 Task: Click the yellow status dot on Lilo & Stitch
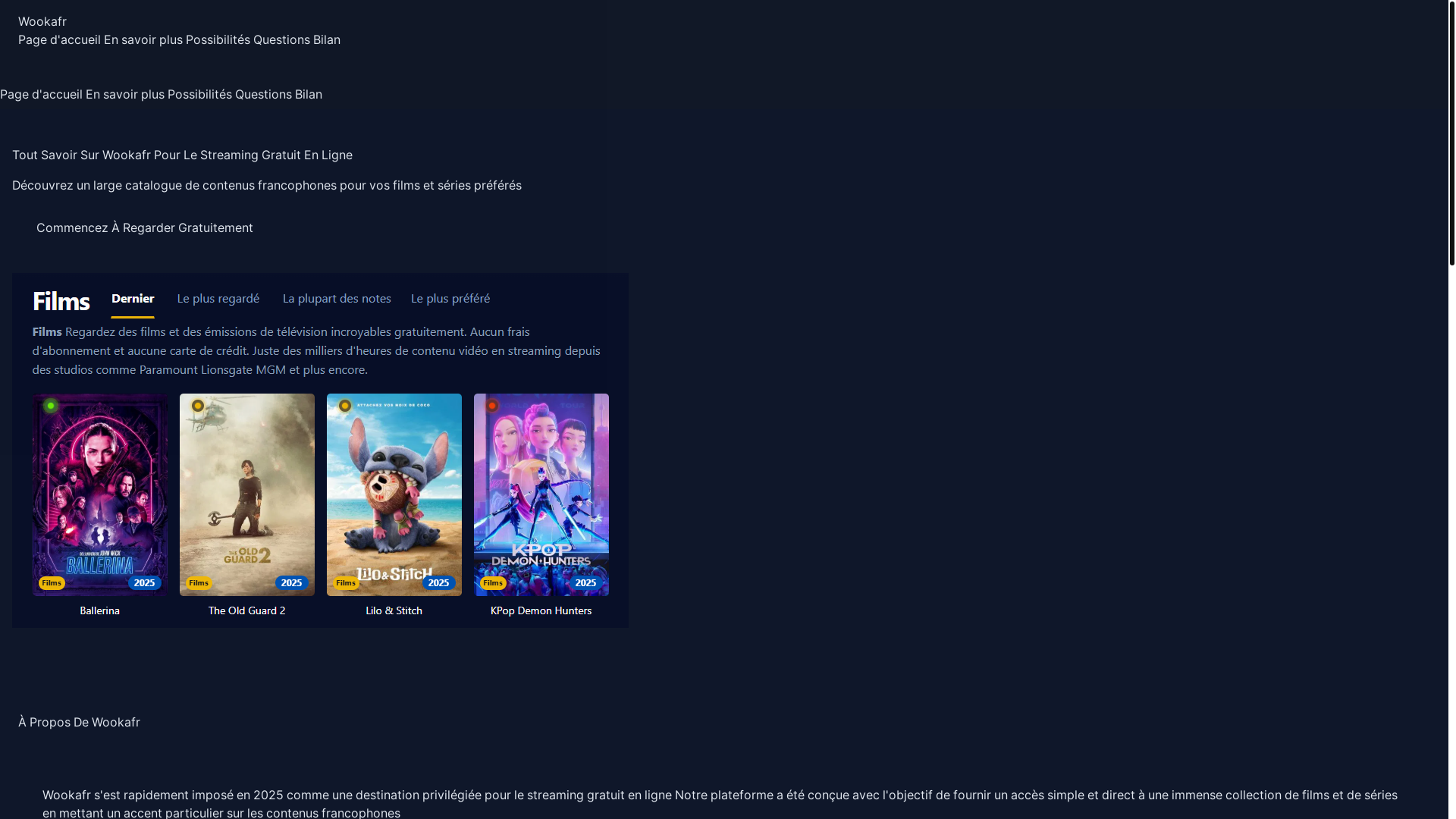tap(345, 406)
